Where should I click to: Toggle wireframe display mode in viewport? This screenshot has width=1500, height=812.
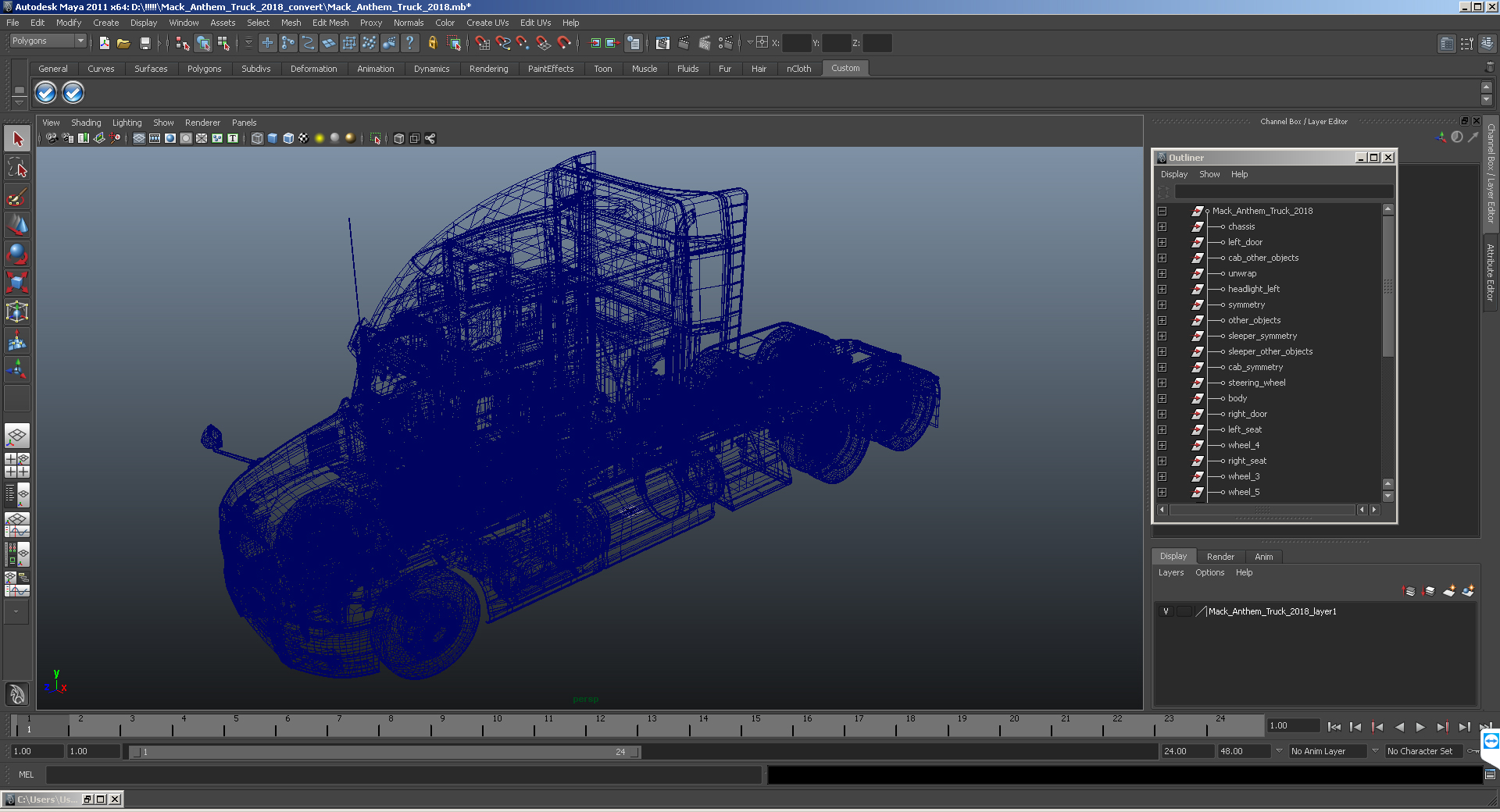[x=257, y=138]
